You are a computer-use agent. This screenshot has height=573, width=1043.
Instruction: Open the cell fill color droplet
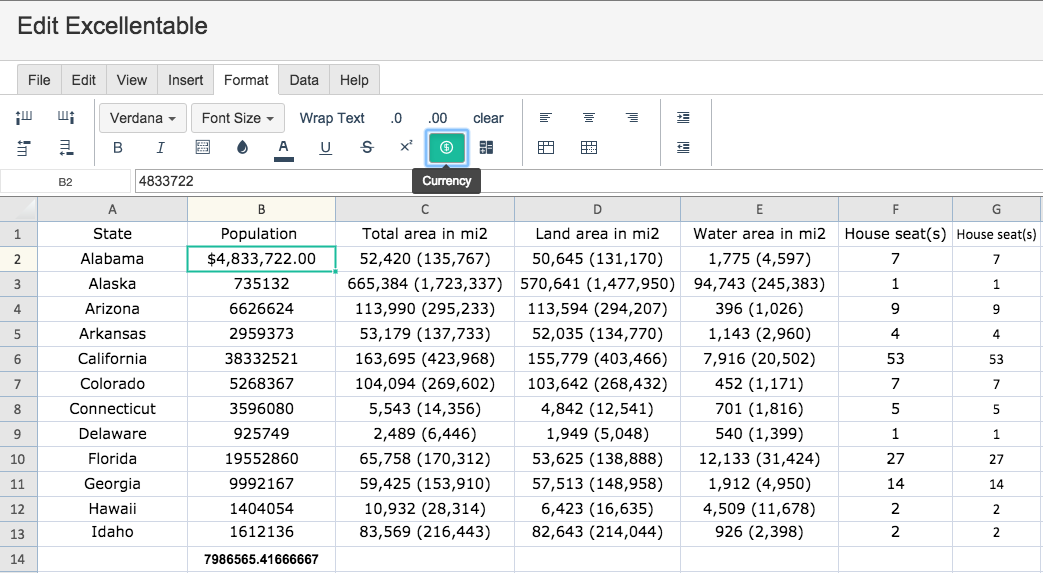[242, 148]
